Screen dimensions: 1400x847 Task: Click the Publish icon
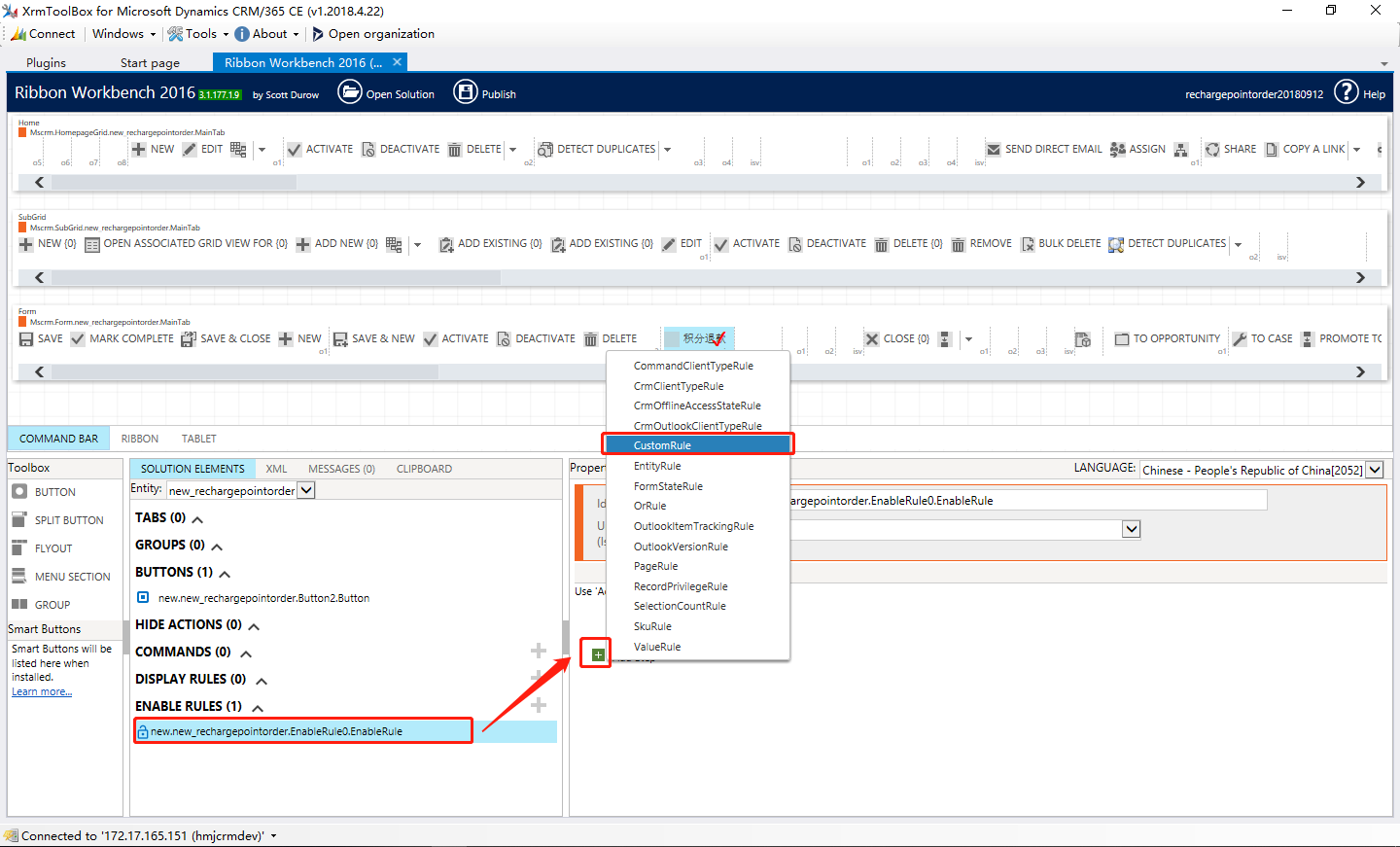tap(466, 92)
